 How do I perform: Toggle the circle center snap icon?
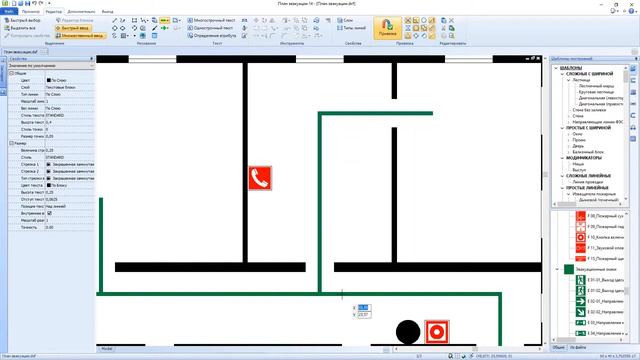(x=424, y=20)
